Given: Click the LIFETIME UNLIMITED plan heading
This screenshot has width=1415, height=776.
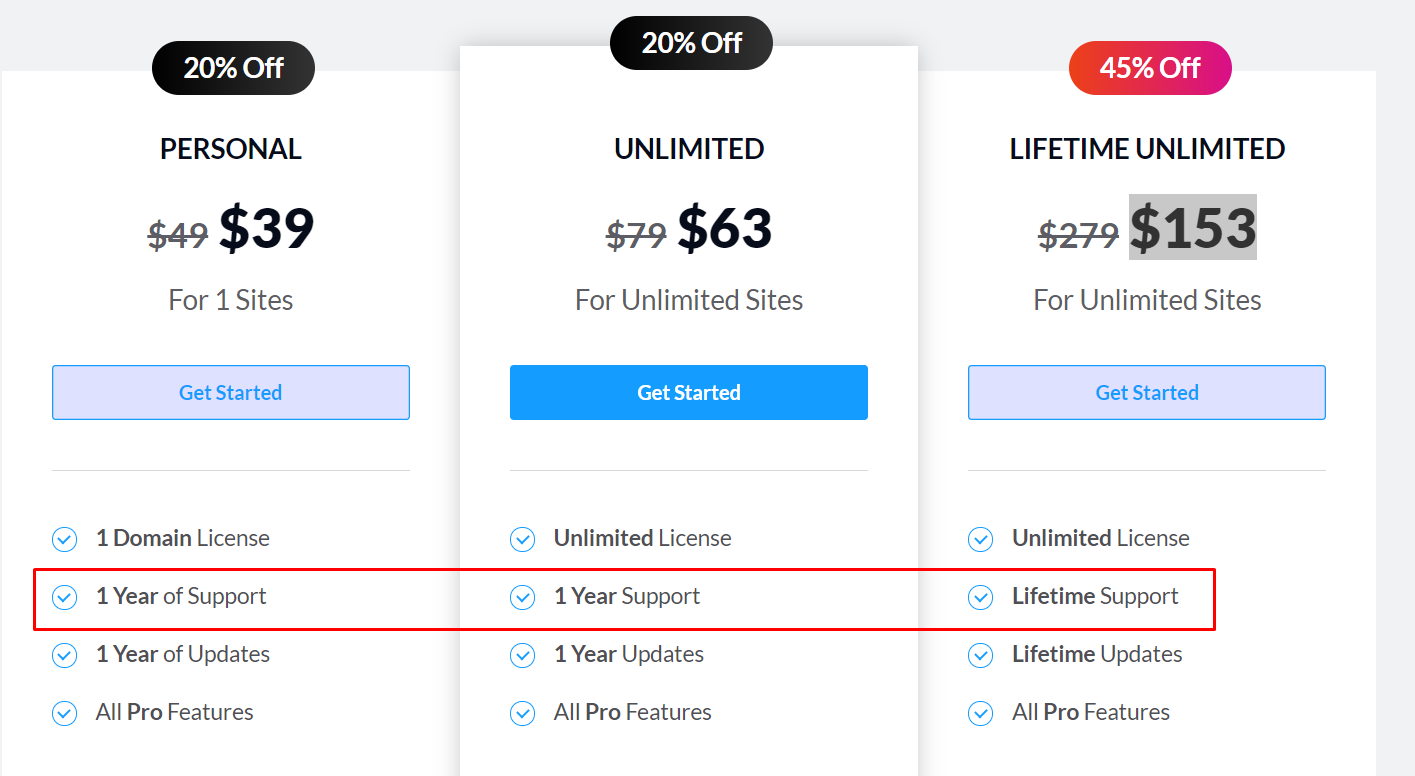Looking at the screenshot, I should (x=1147, y=149).
